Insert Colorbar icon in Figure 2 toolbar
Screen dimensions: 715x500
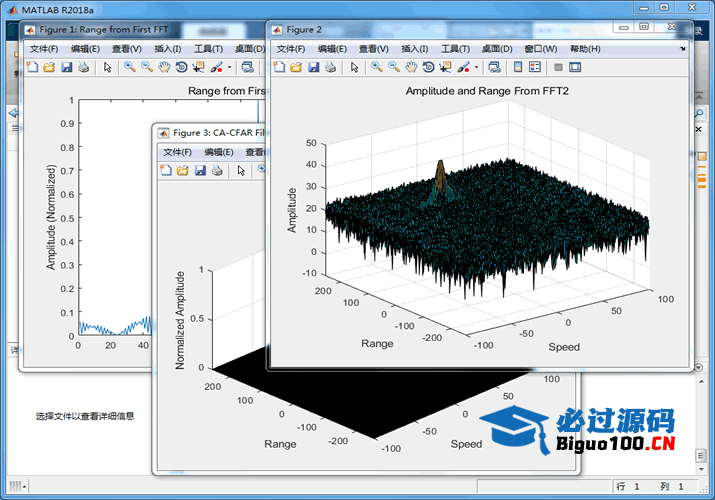[518, 67]
